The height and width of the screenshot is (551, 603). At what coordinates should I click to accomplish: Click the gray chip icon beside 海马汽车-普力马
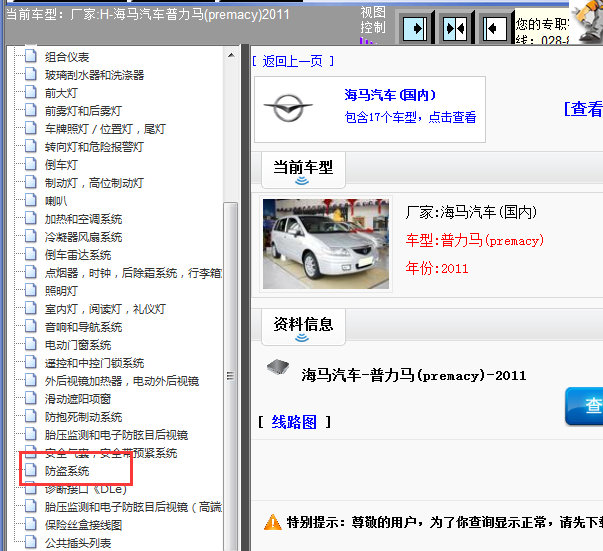point(278,367)
